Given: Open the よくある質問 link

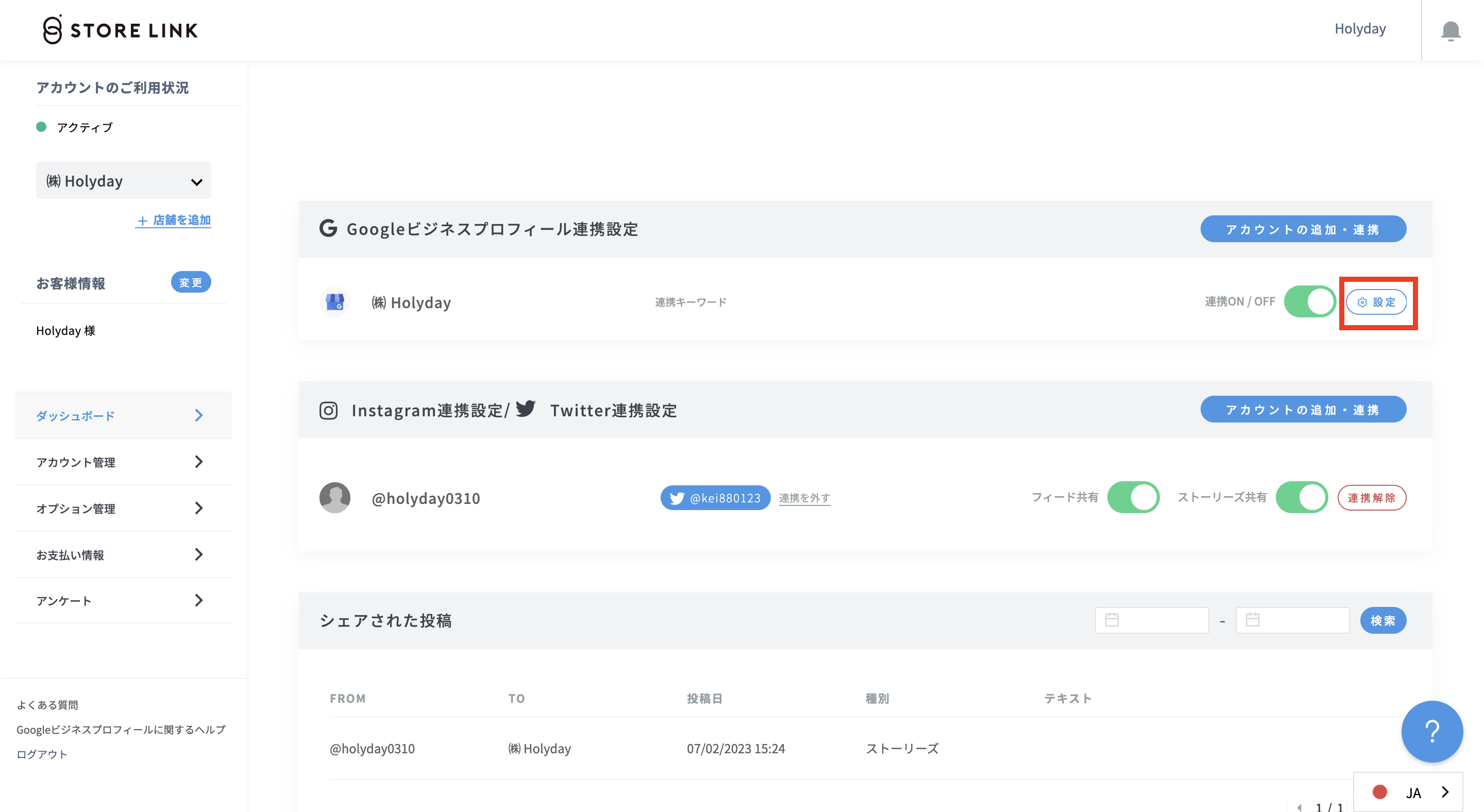Looking at the screenshot, I should (x=47, y=705).
